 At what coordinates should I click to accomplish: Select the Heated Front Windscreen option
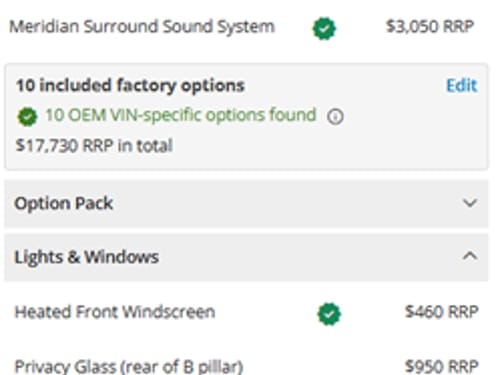click(115, 312)
